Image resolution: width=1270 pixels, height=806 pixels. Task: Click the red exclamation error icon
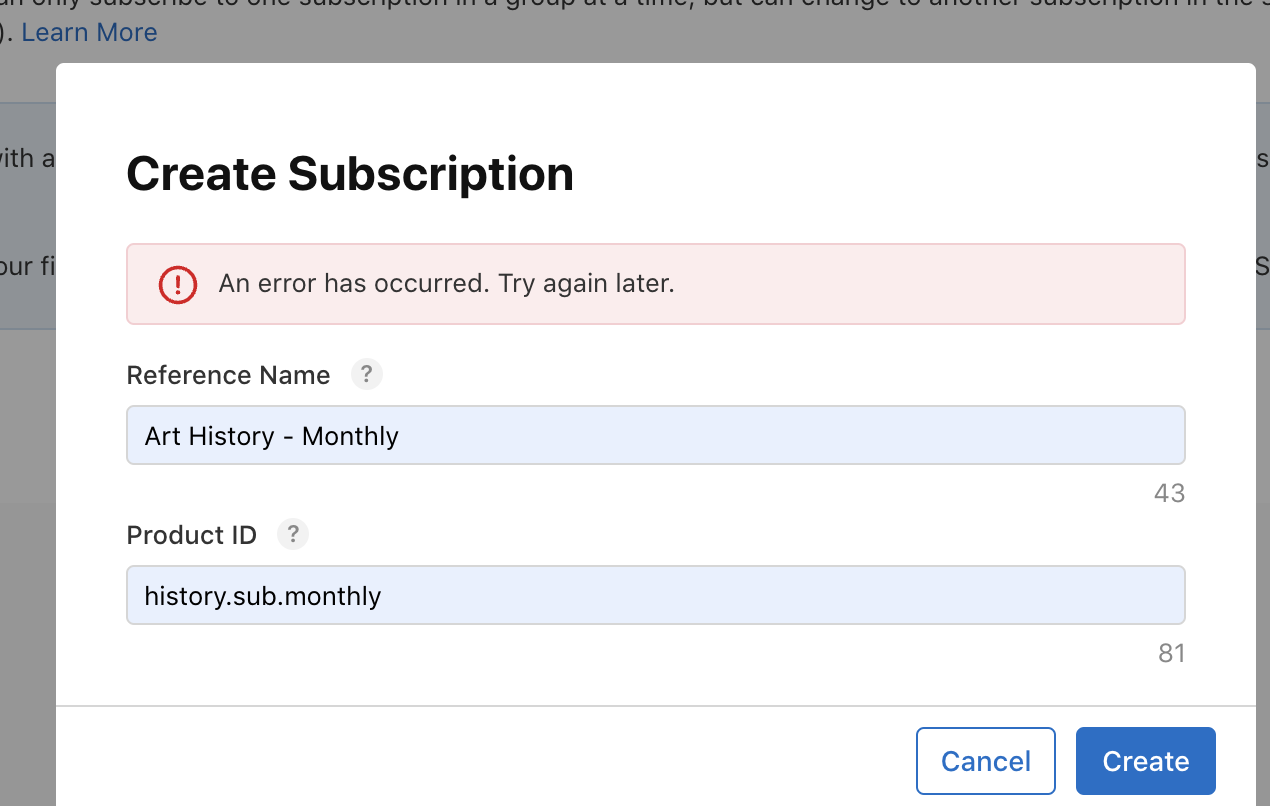[178, 284]
